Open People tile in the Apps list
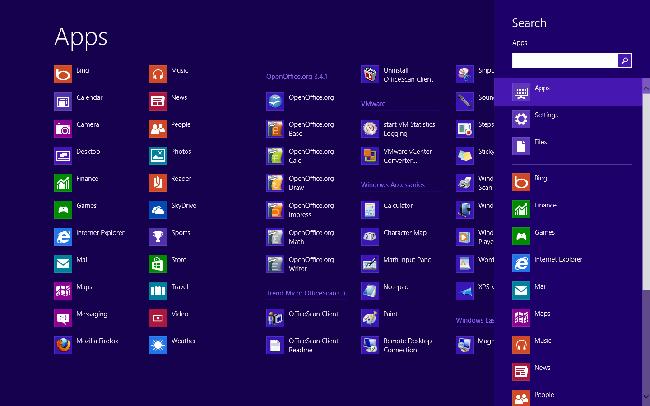Image resolution: width=650 pixels, height=406 pixels. coord(158,129)
